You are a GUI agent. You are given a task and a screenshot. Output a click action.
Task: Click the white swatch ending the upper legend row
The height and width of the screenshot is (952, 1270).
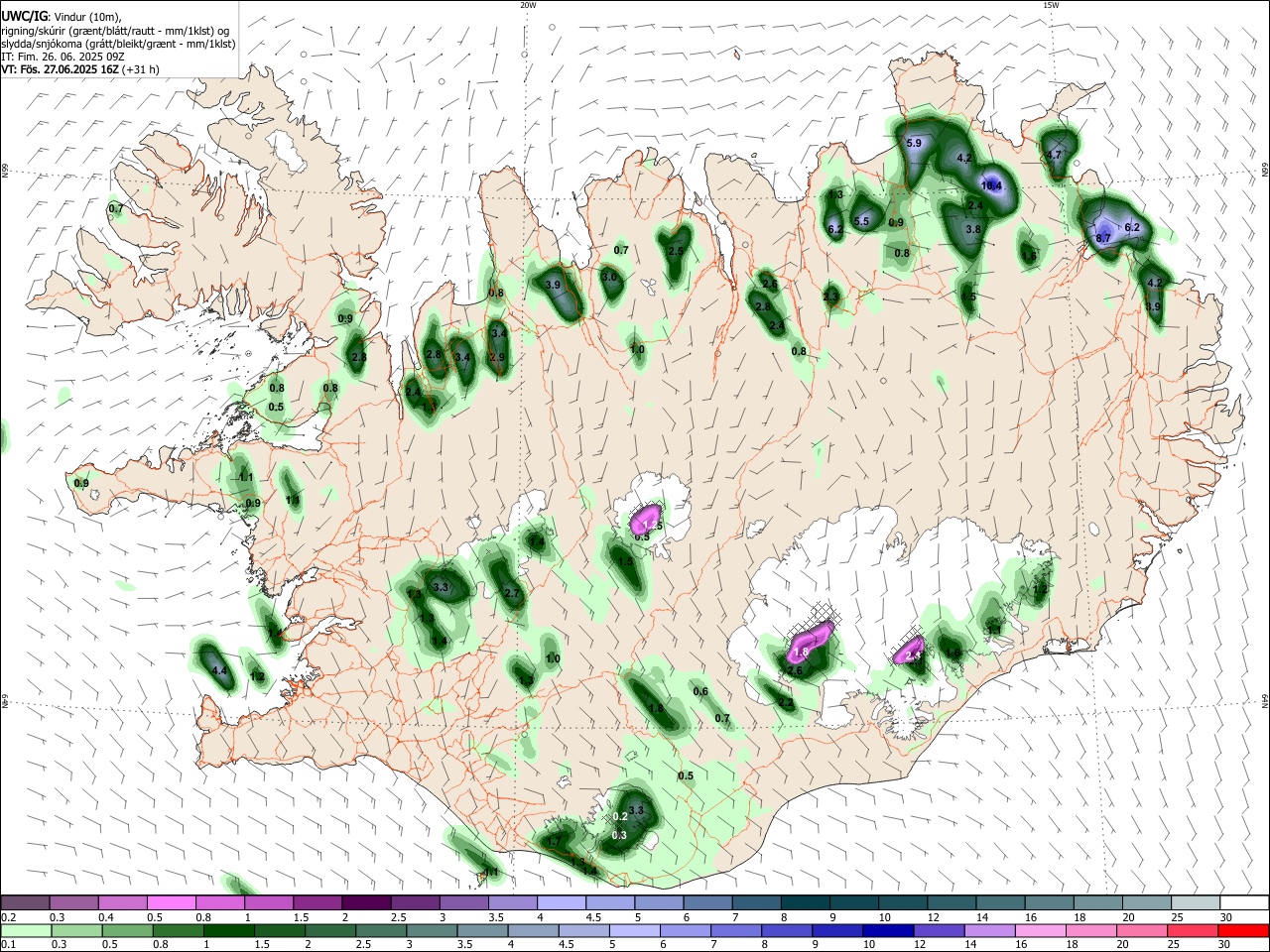pos(1244,902)
